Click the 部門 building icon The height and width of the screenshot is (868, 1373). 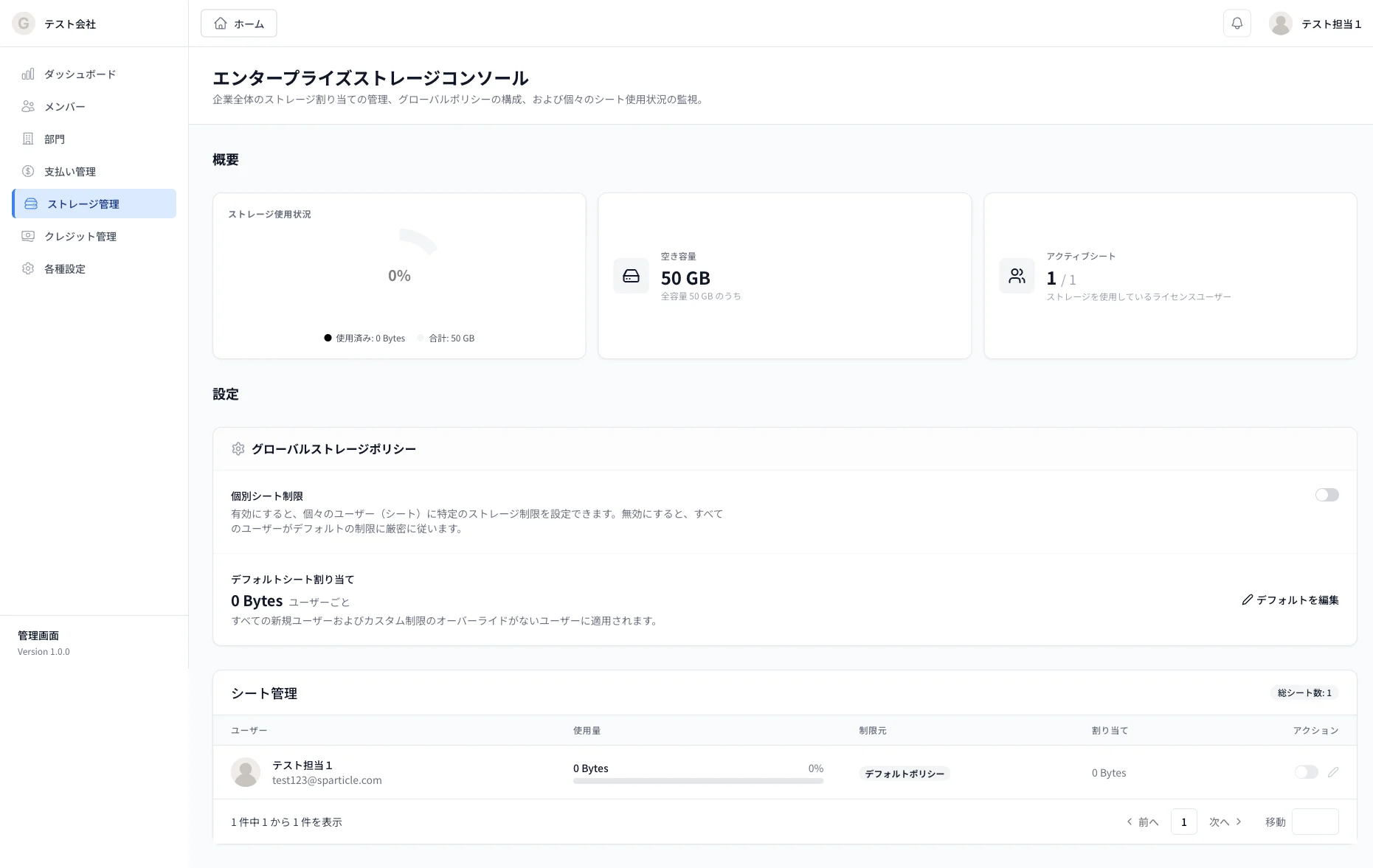(28, 139)
